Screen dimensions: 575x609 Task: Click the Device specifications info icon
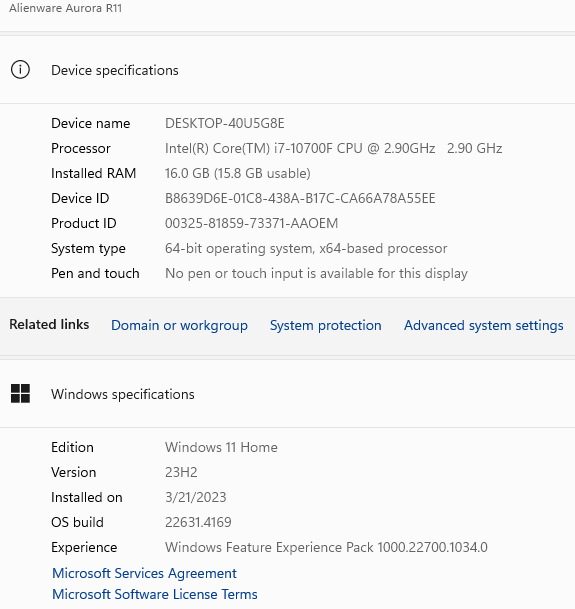pos(20,70)
